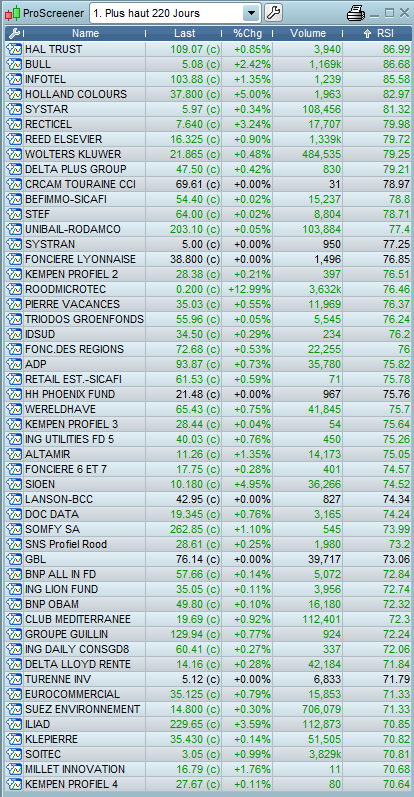The image size is (414, 797).
Task: Select DOC DATA row name
Action: coord(52,514)
